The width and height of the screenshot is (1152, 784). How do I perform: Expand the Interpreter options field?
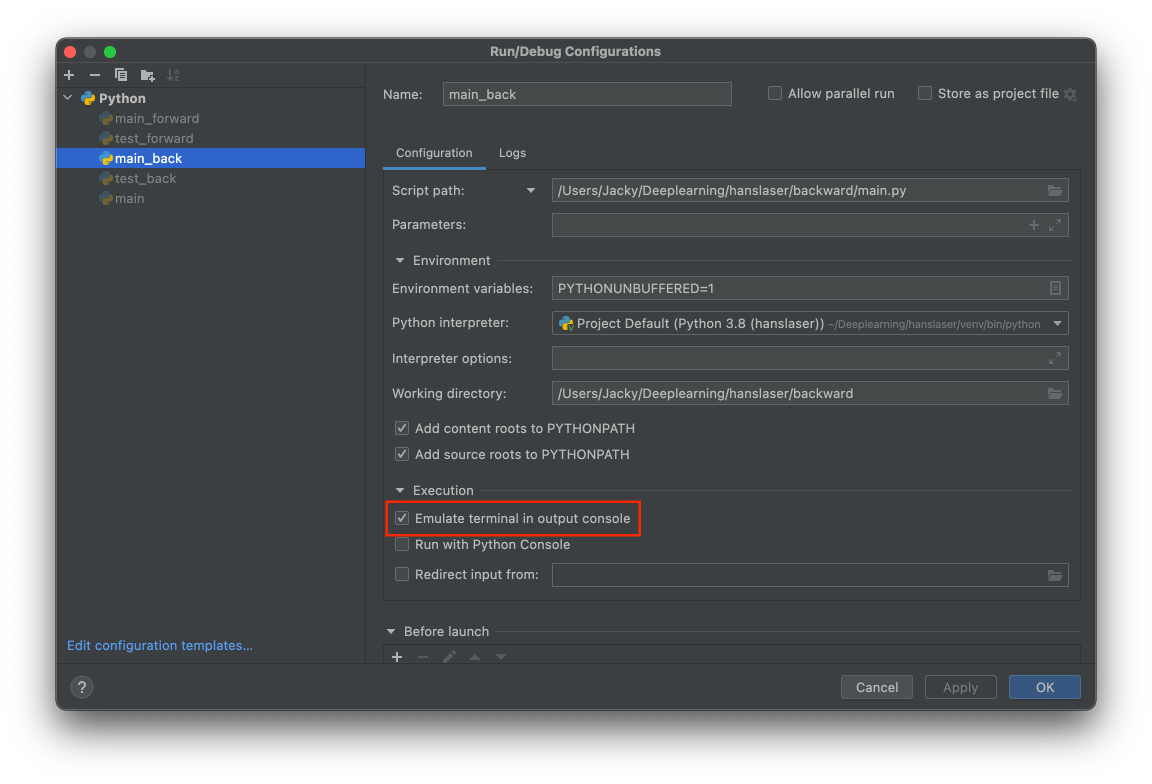tap(1055, 358)
